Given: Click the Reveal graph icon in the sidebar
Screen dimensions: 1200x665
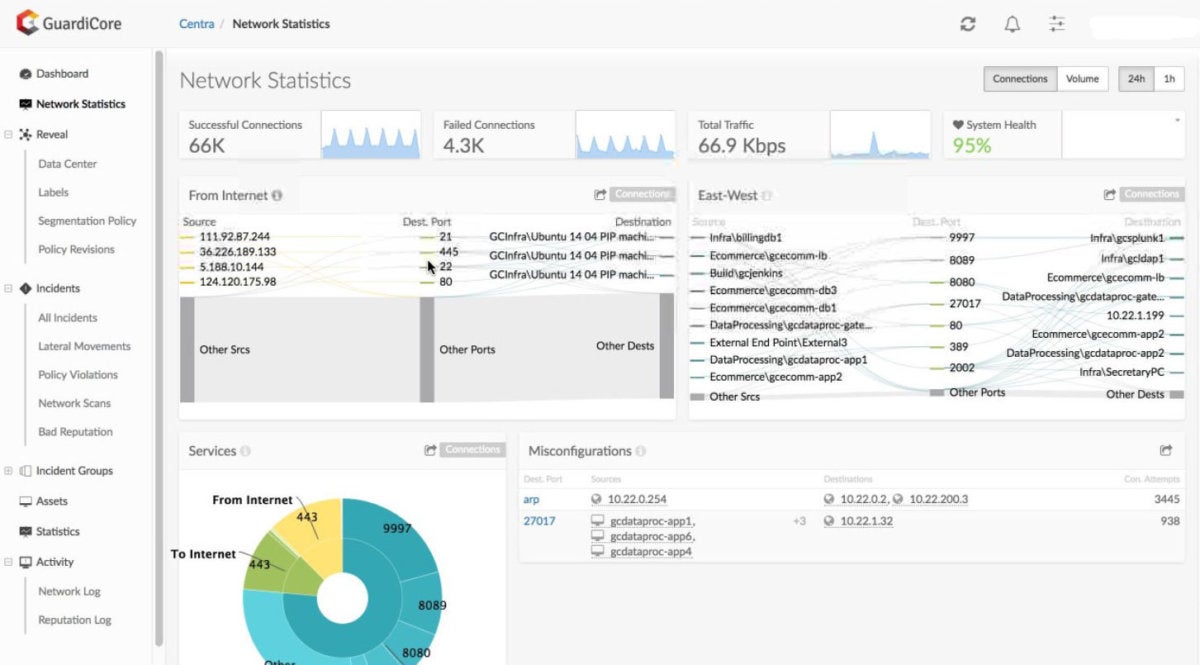Looking at the screenshot, I should pos(25,134).
